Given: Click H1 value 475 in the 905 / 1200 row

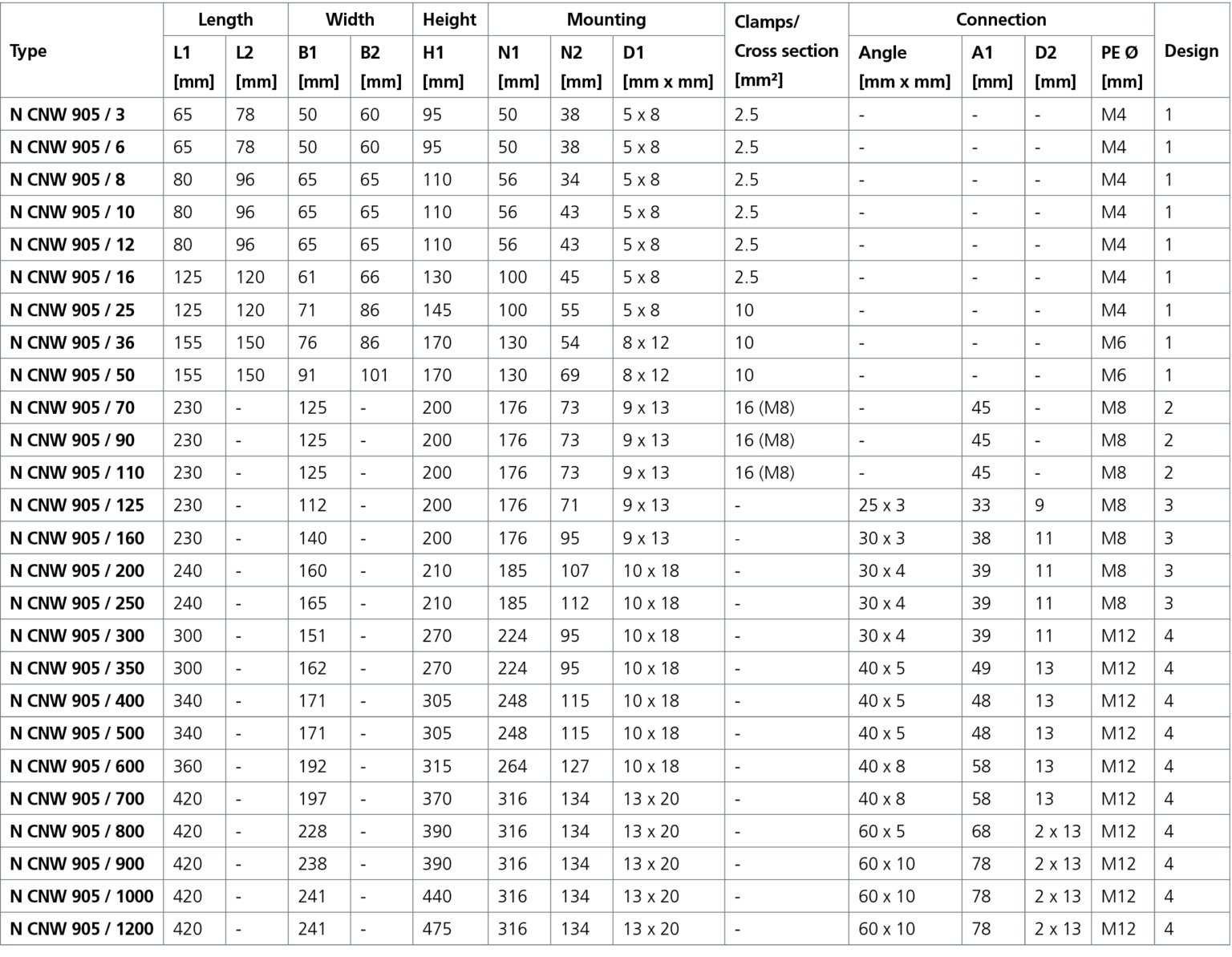Looking at the screenshot, I should tap(437, 929).
